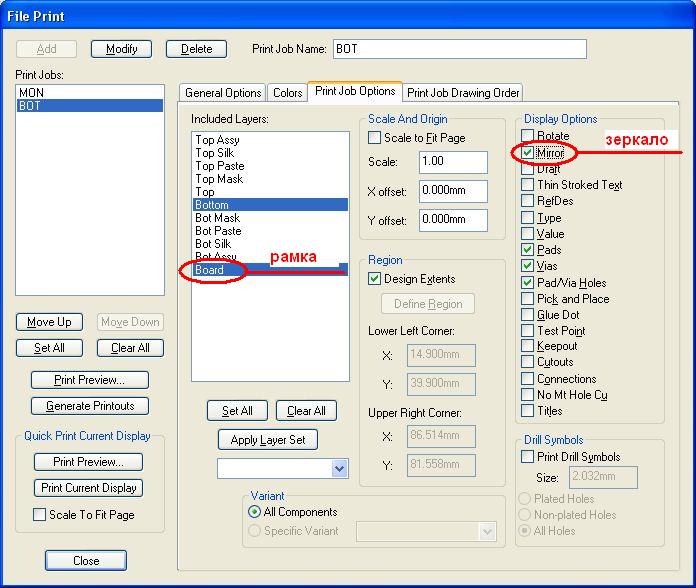Uncheck the Design Extents checkbox
This screenshot has height=588, width=696.
375,279
